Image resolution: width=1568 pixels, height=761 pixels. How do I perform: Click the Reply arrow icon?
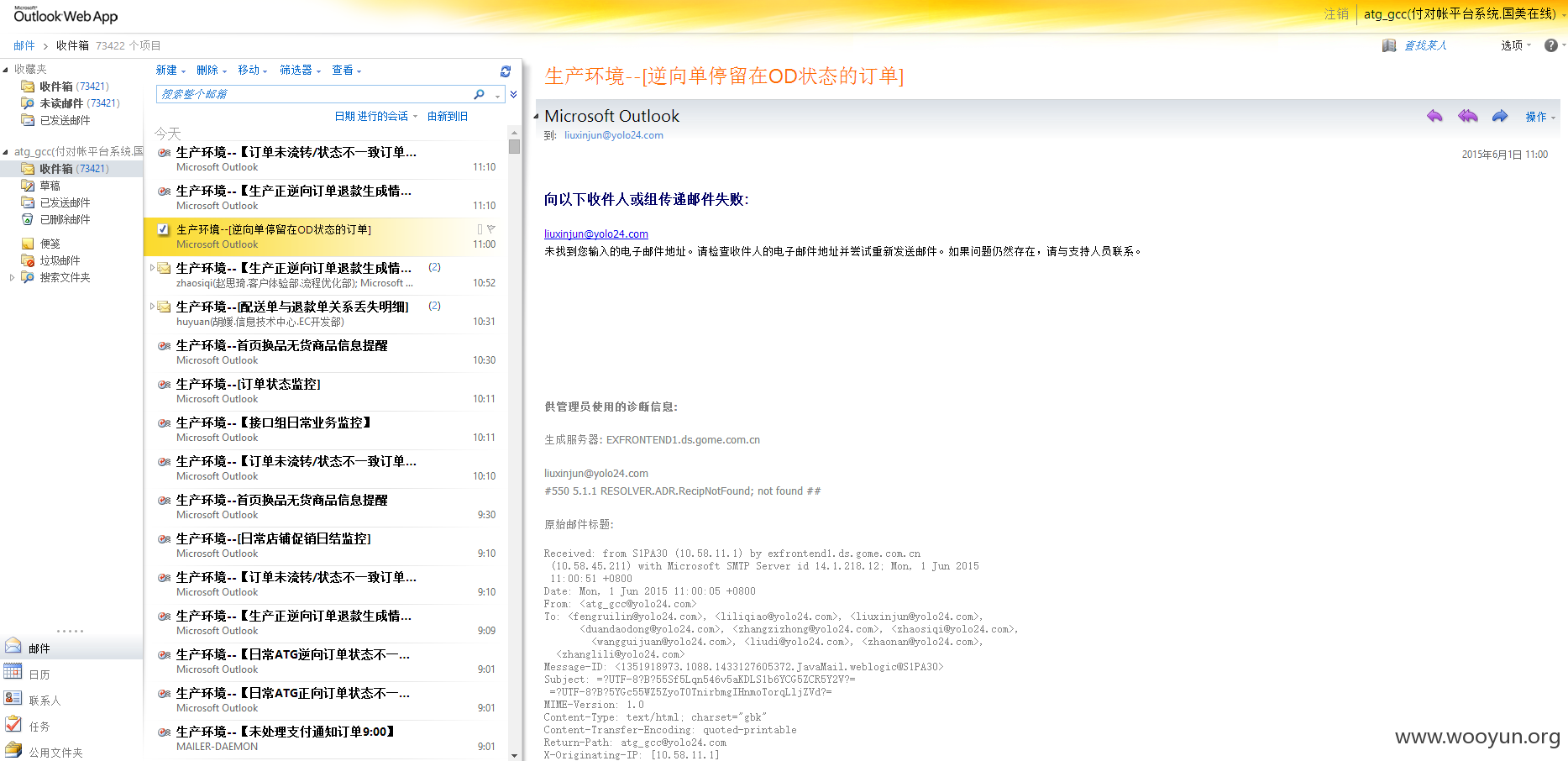point(1434,116)
